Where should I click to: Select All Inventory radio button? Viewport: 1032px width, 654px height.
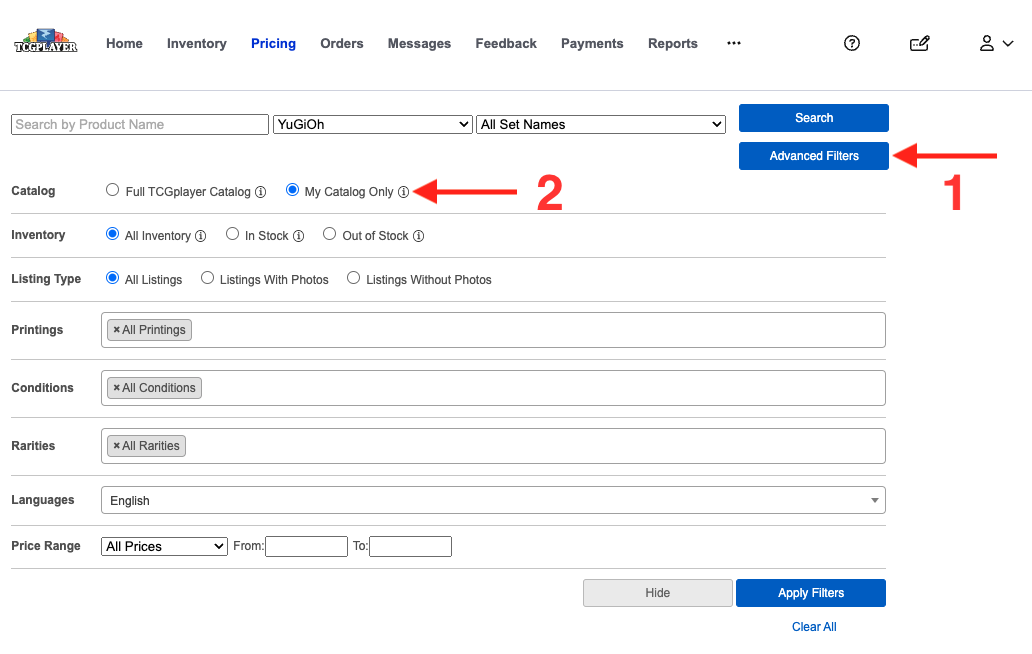point(113,234)
